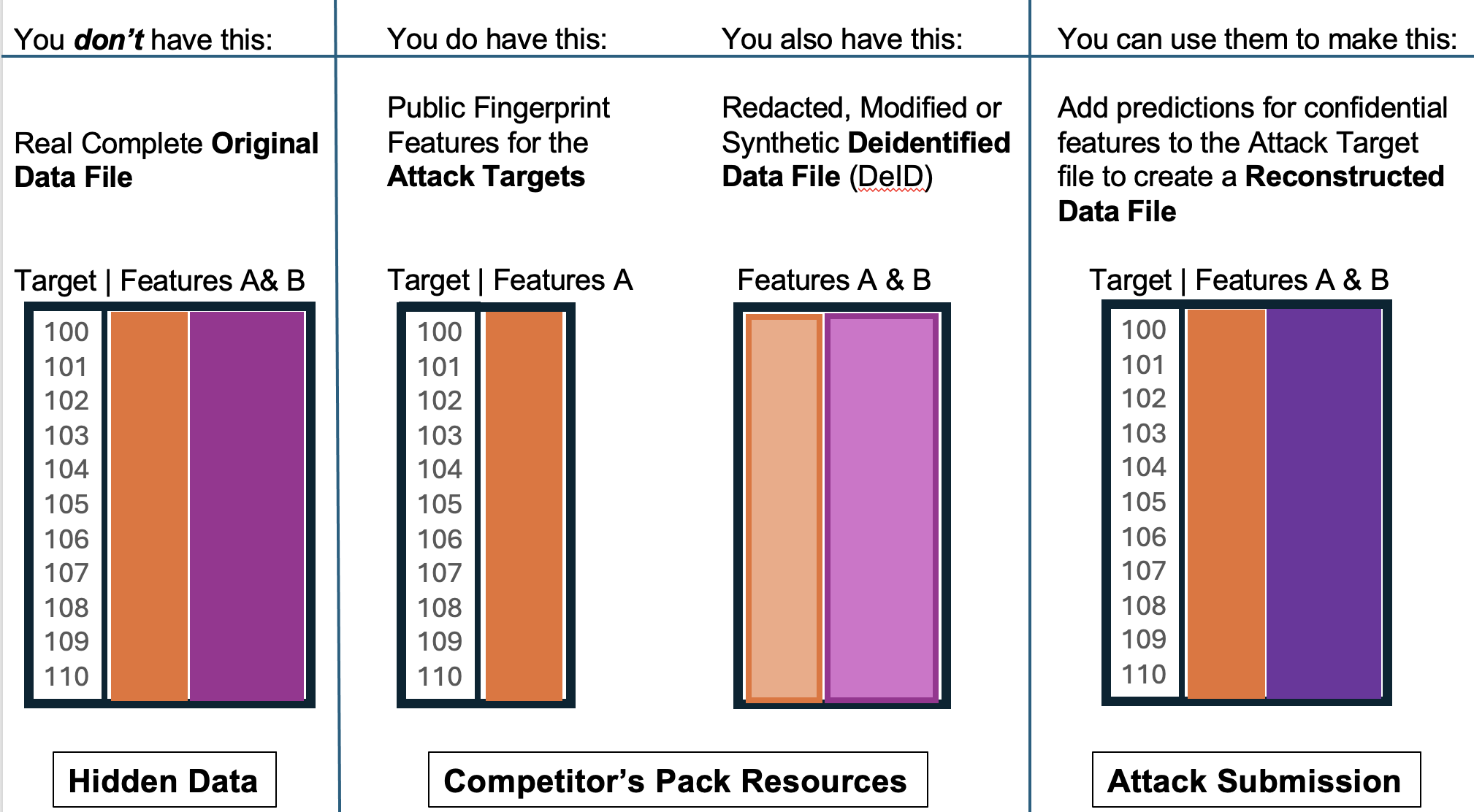Click orange column in Attack Targets table

click(524, 505)
